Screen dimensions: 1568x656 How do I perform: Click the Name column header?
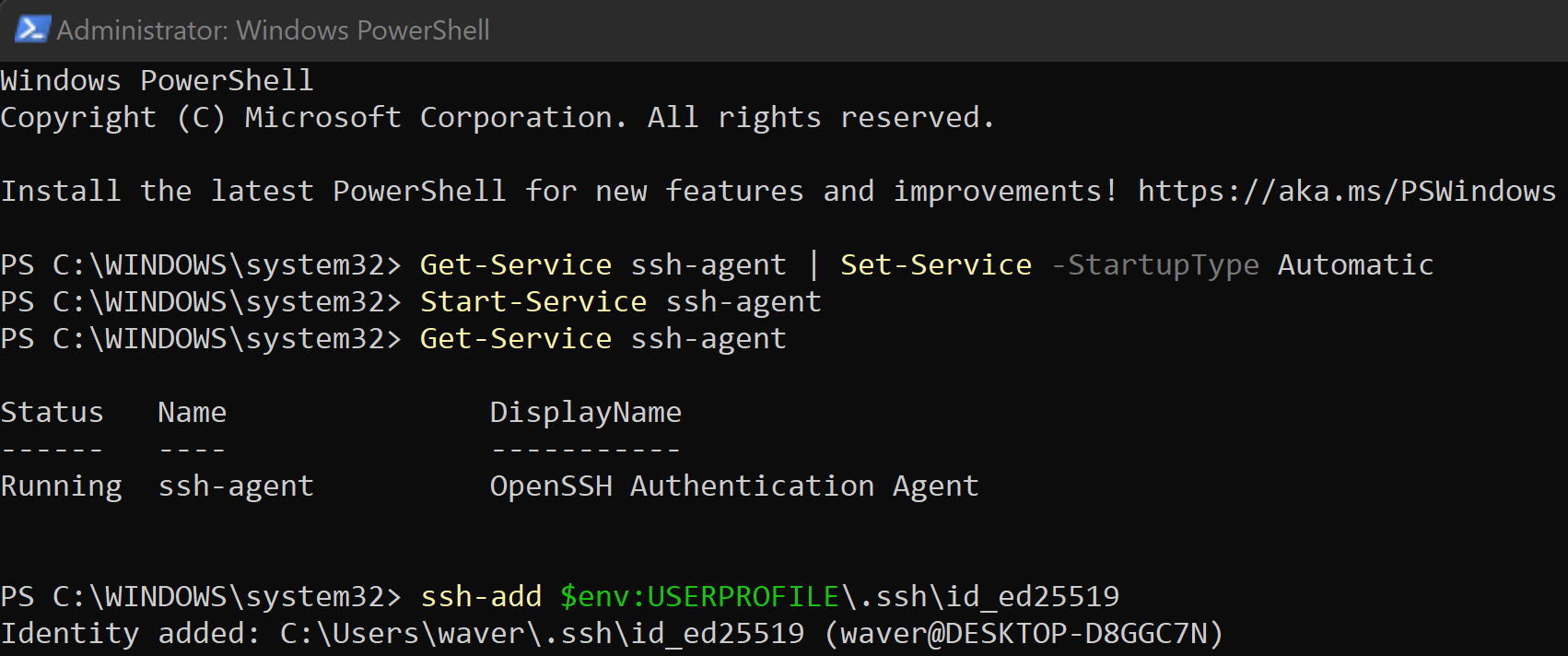click(x=192, y=412)
